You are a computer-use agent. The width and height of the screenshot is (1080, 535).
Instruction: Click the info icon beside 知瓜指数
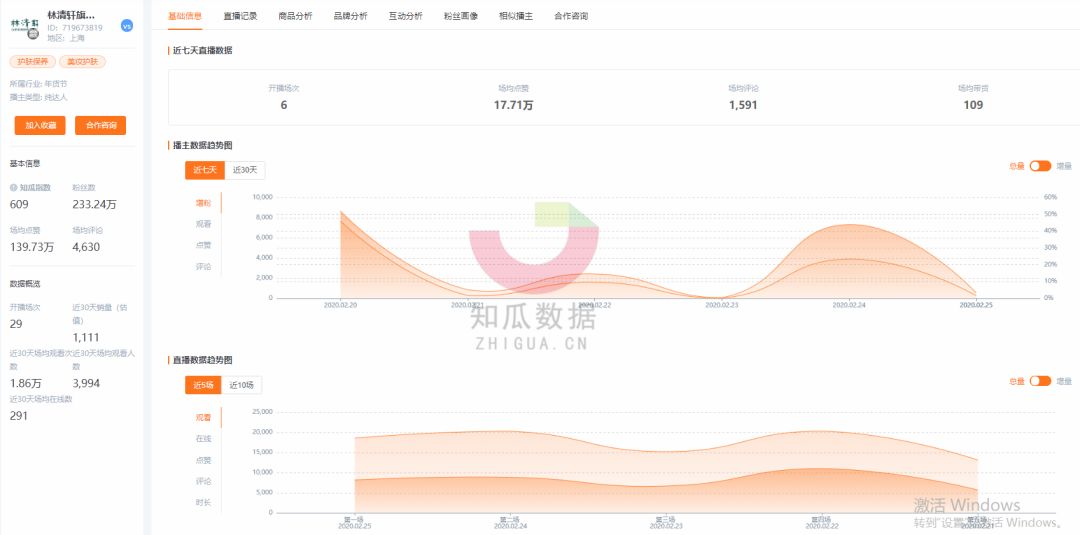[13, 187]
